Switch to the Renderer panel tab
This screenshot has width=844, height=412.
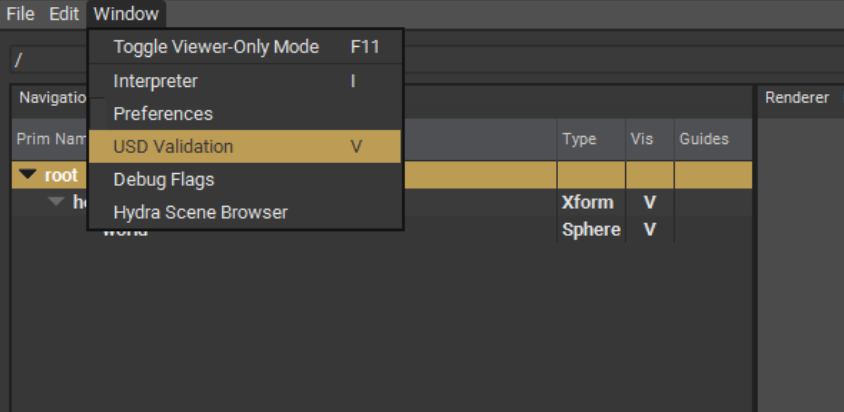[x=797, y=97]
